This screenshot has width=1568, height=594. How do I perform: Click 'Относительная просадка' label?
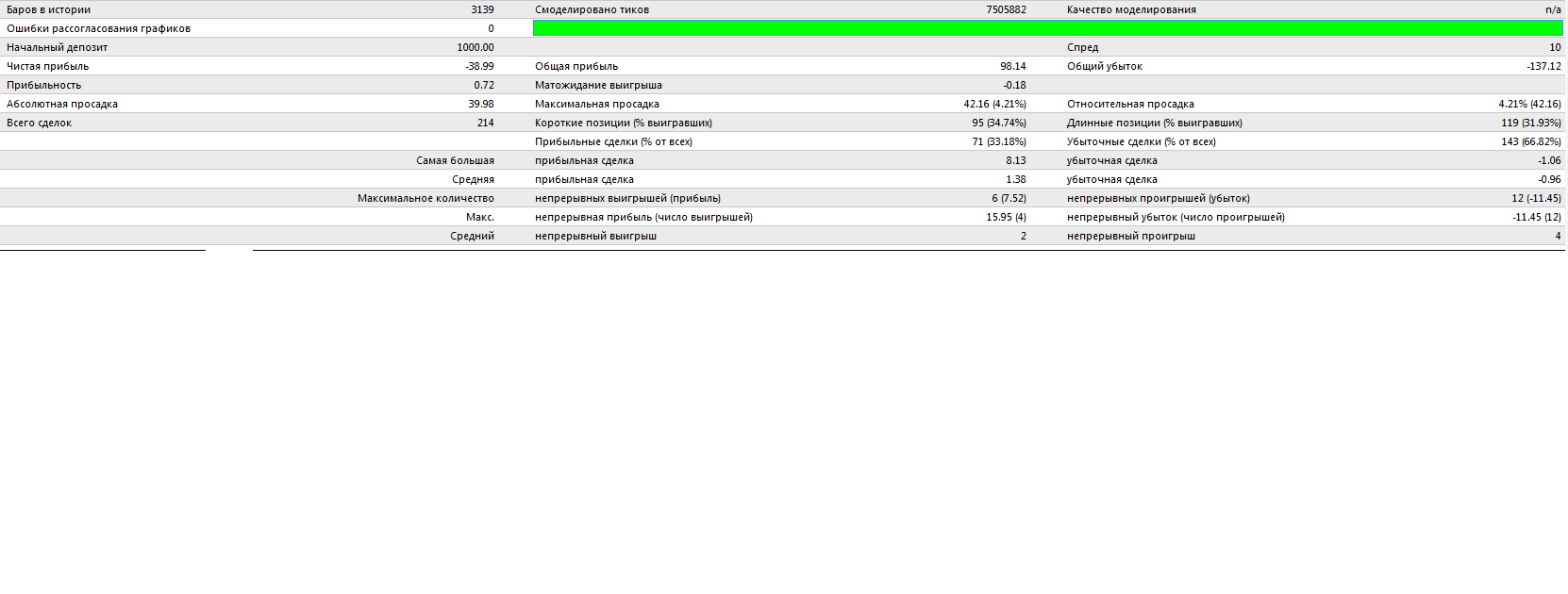click(1130, 104)
